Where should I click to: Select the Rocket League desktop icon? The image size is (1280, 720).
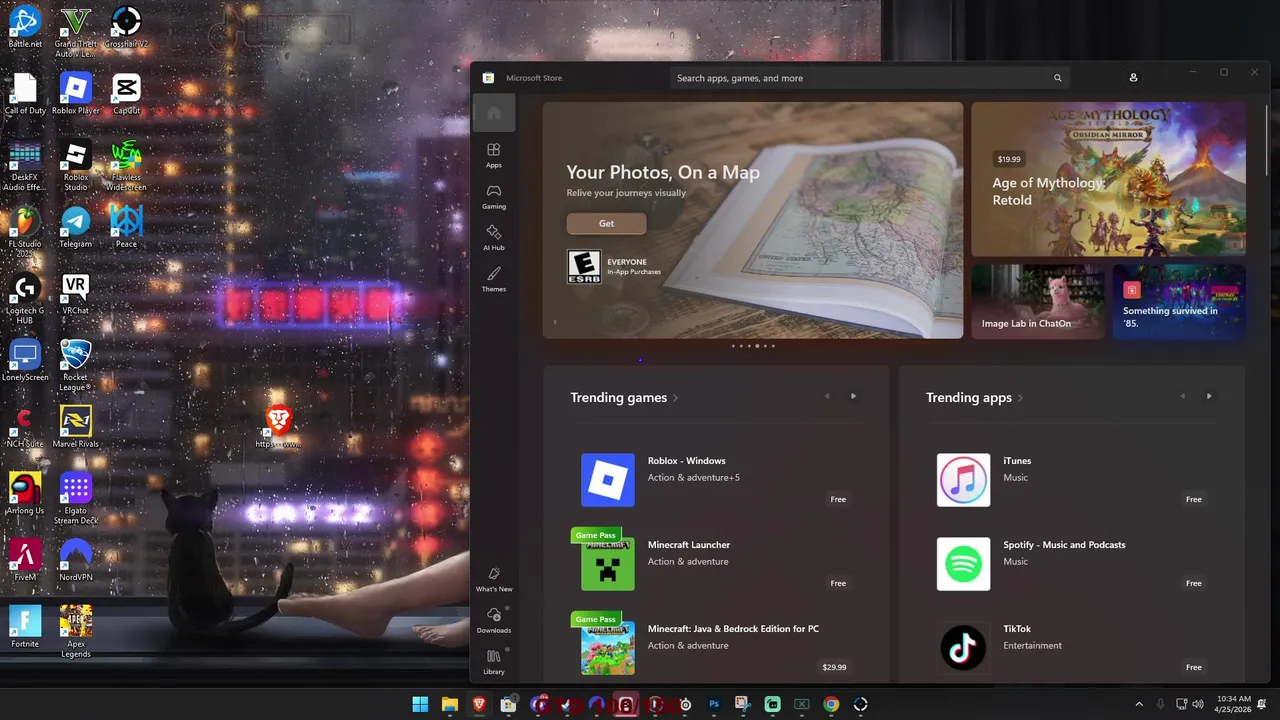[76, 365]
